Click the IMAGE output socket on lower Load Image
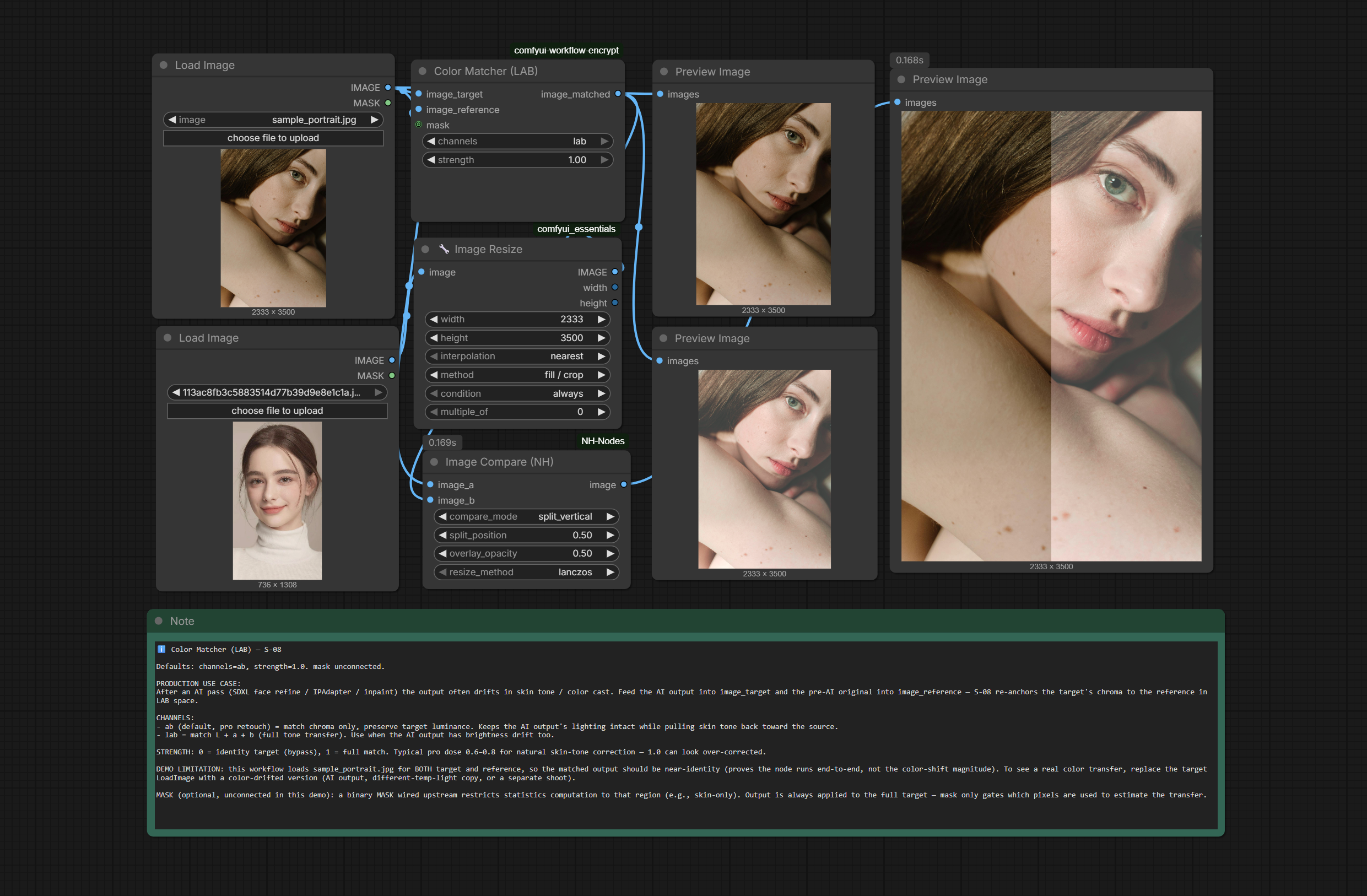This screenshot has height=896, width=1367. pyautogui.click(x=392, y=360)
